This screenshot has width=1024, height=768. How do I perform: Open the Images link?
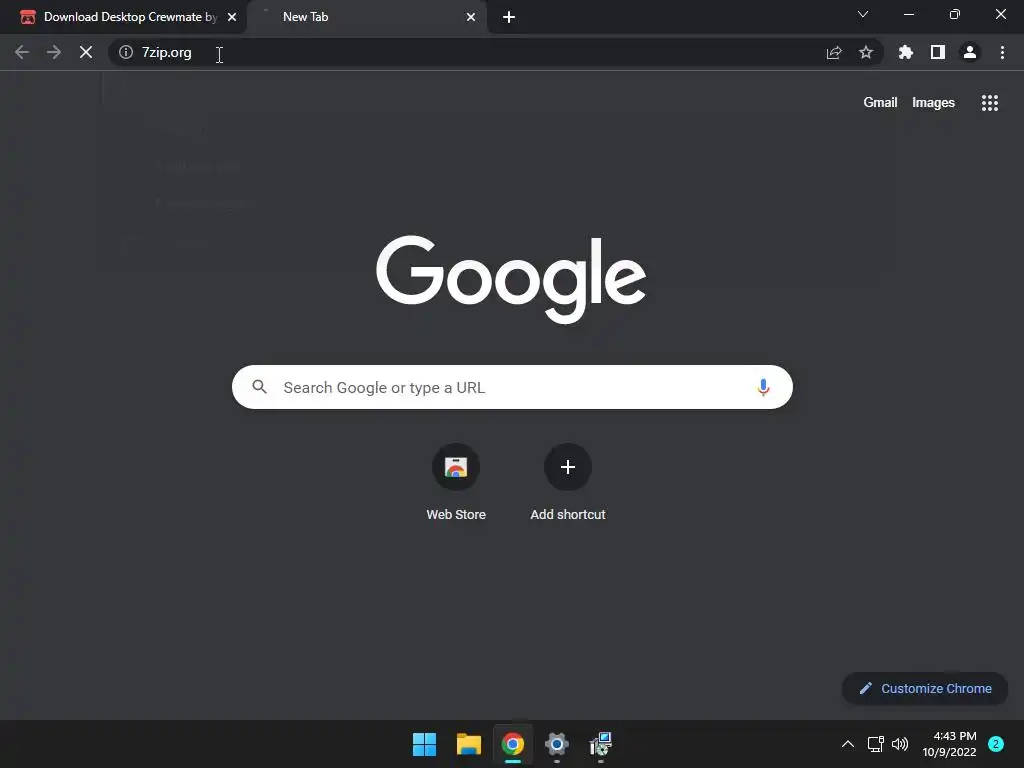[933, 103]
